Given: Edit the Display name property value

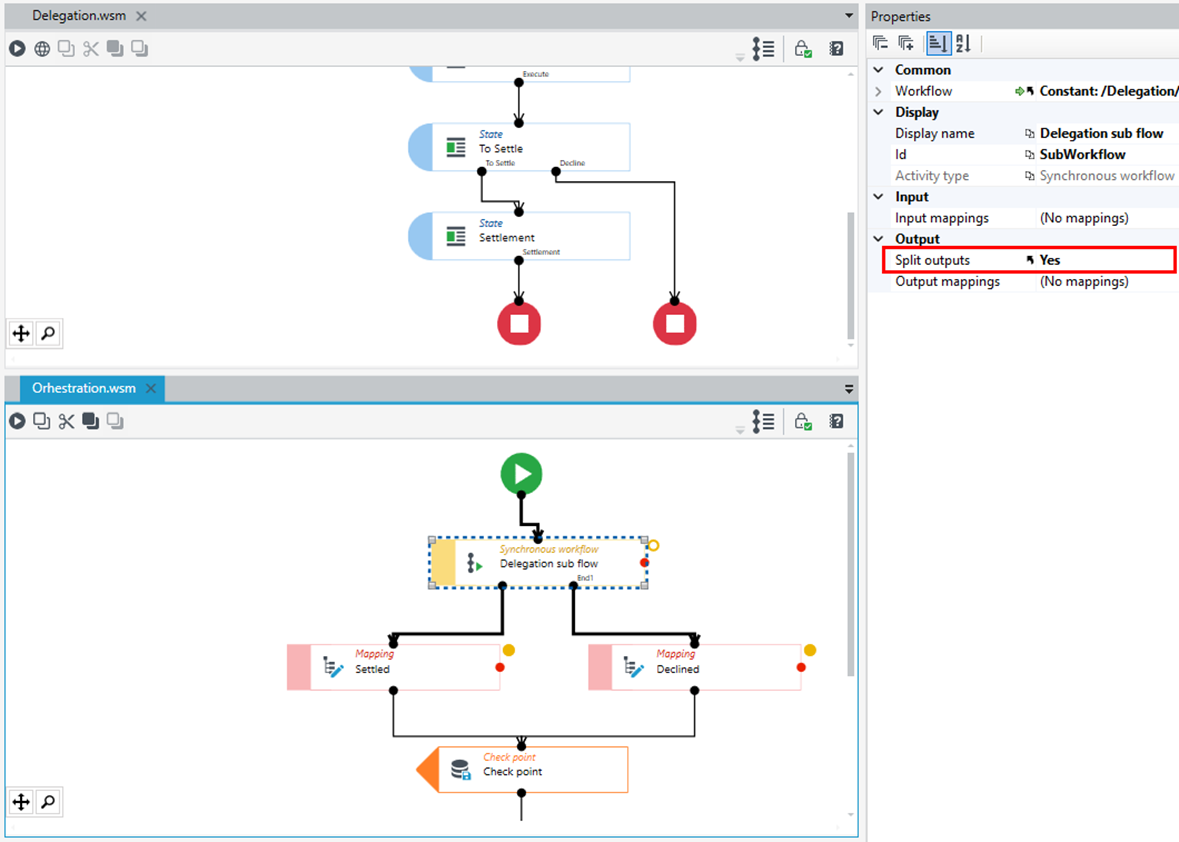Looking at the screenshot, I should point(1101,133).
